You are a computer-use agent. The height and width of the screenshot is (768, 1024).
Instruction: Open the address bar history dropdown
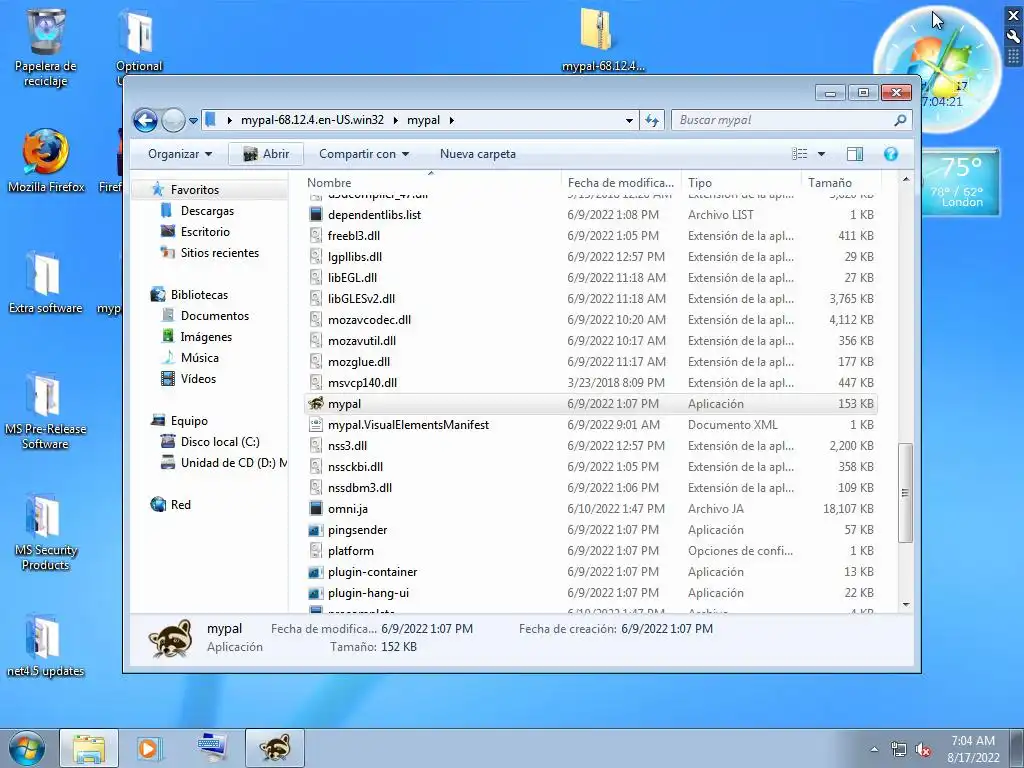(629, 120)
